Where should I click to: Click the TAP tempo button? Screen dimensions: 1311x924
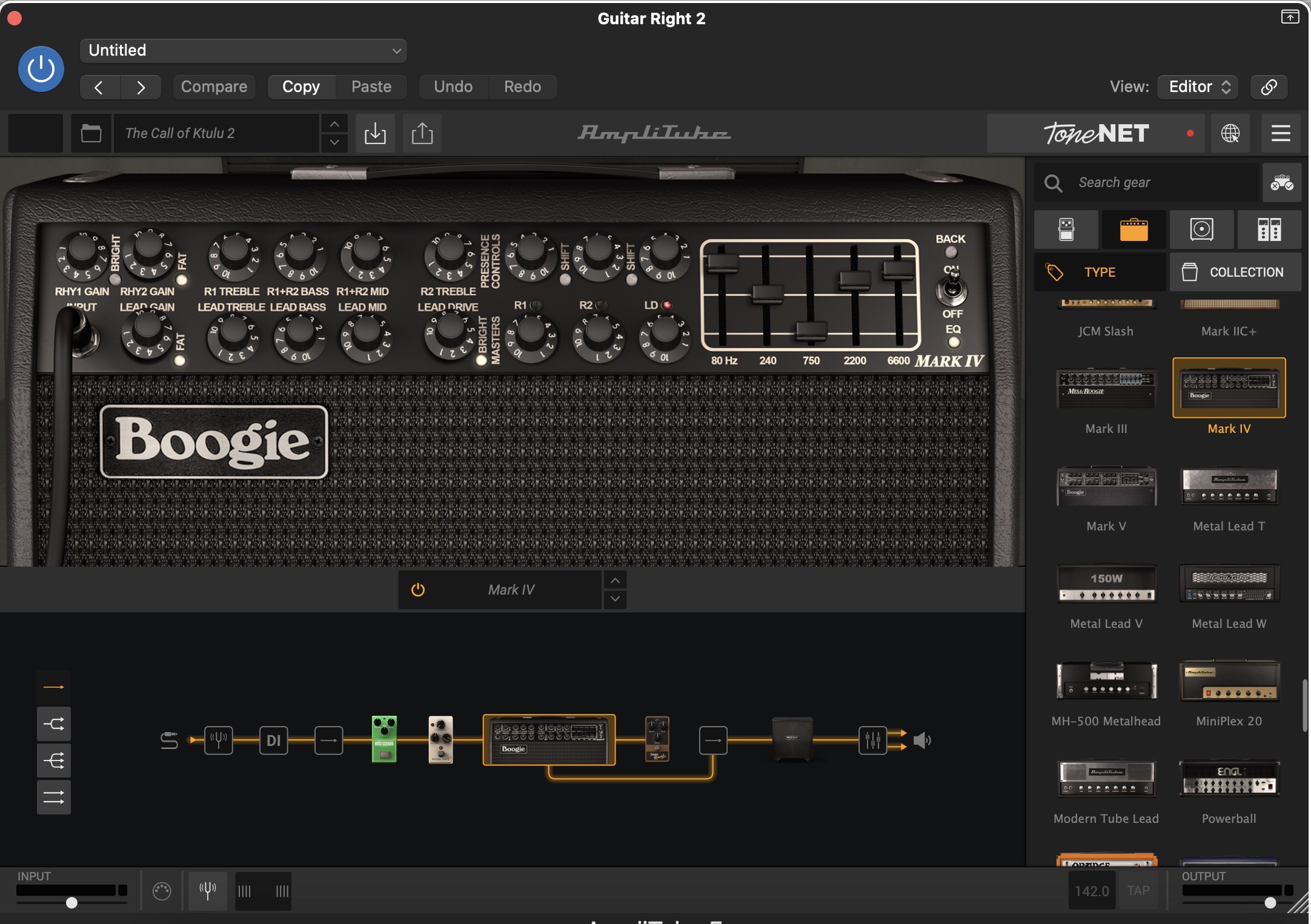pos(1138,891)
